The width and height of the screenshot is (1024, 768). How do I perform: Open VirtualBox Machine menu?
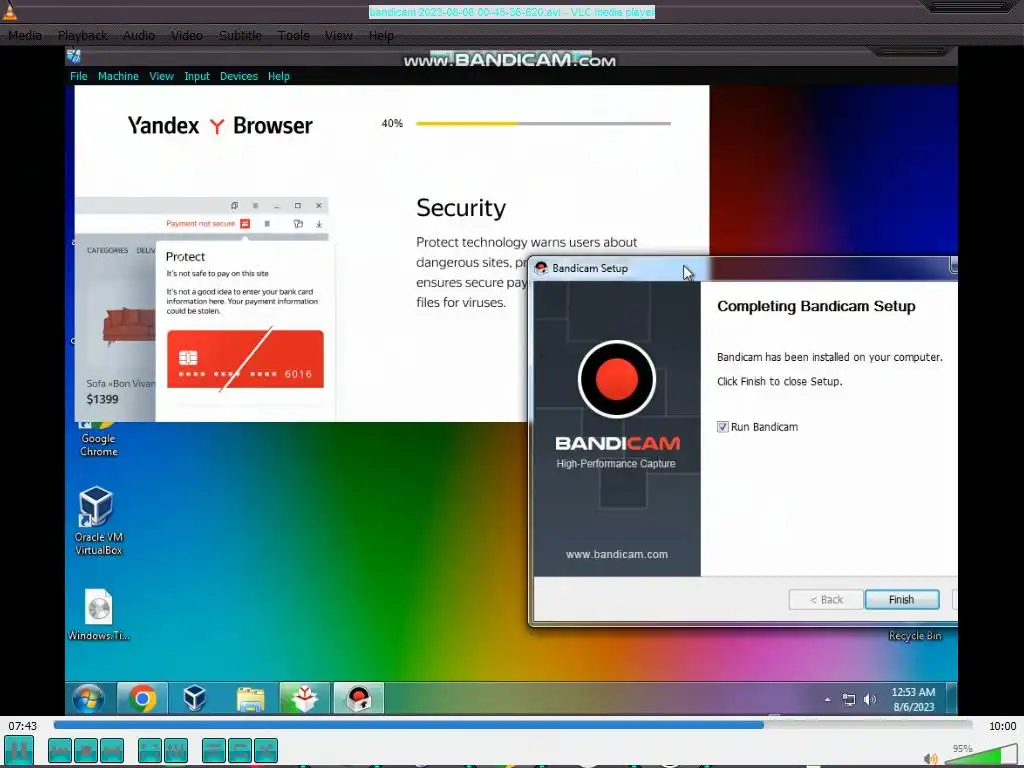click(118, 76)
